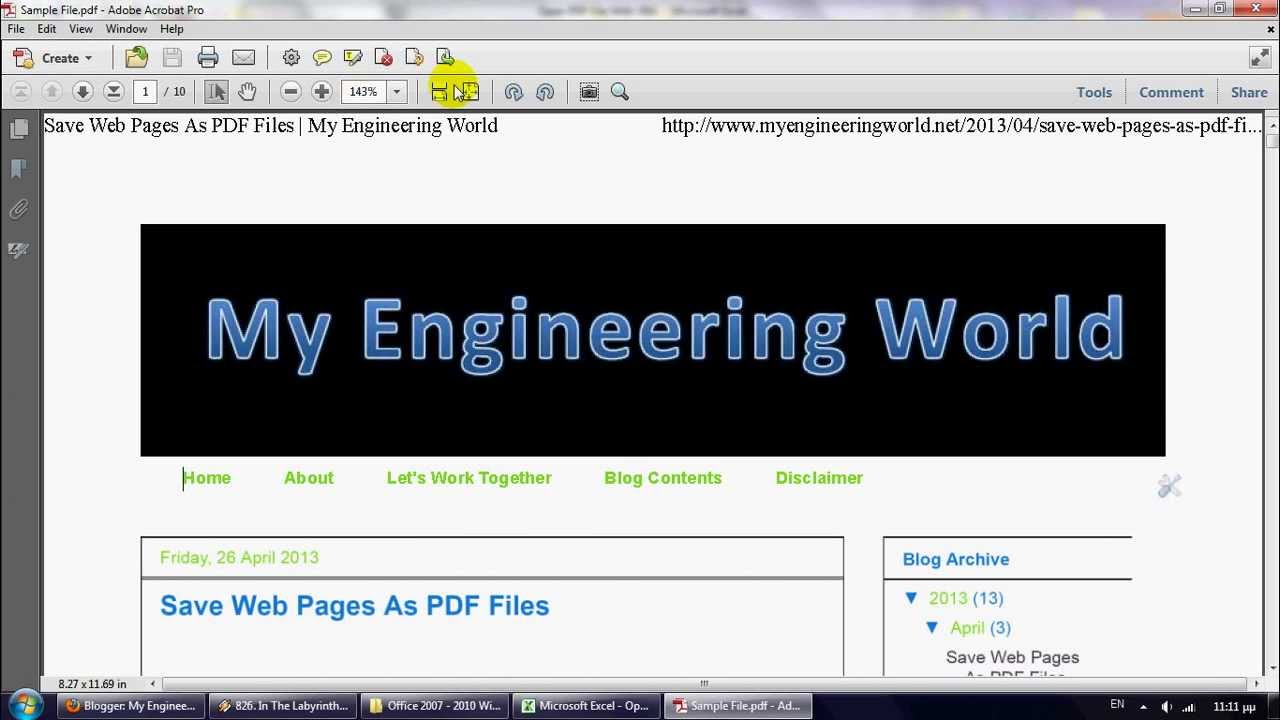The height and width of the screenshot is (720, 1280).
Task: Switch to Office 2007 folder taskbar item
Action: point(433,706)
